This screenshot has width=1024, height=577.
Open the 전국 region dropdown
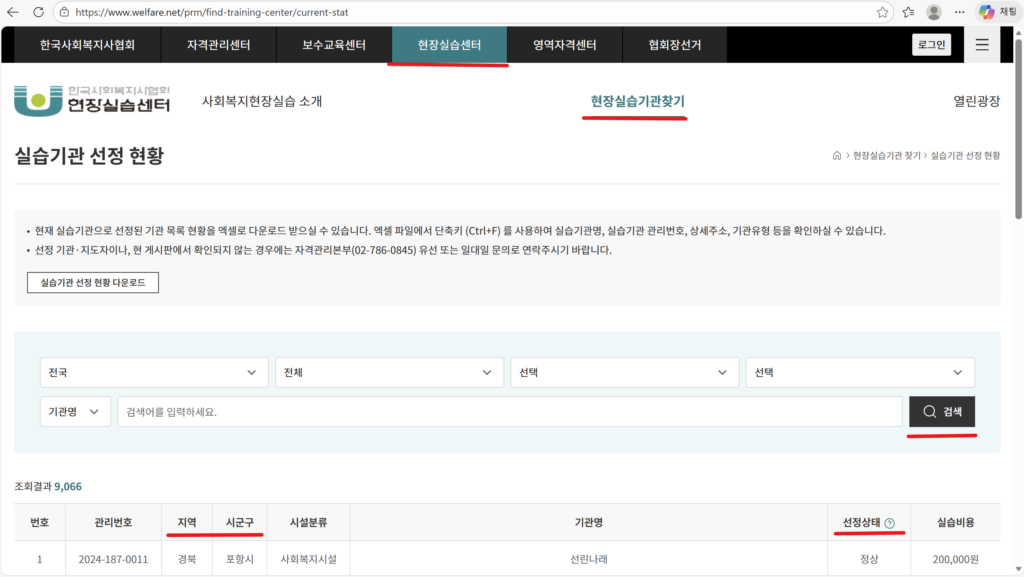coord(154,372)
